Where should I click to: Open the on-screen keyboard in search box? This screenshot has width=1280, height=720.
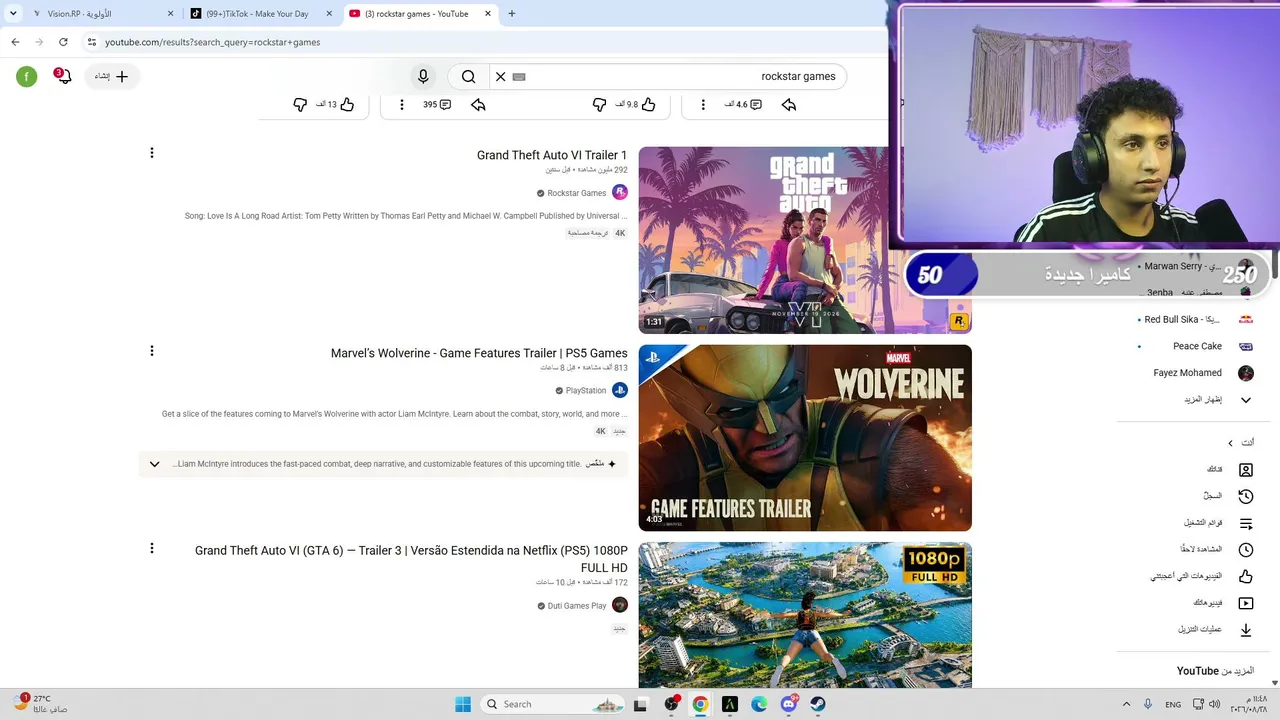(519, 77)
